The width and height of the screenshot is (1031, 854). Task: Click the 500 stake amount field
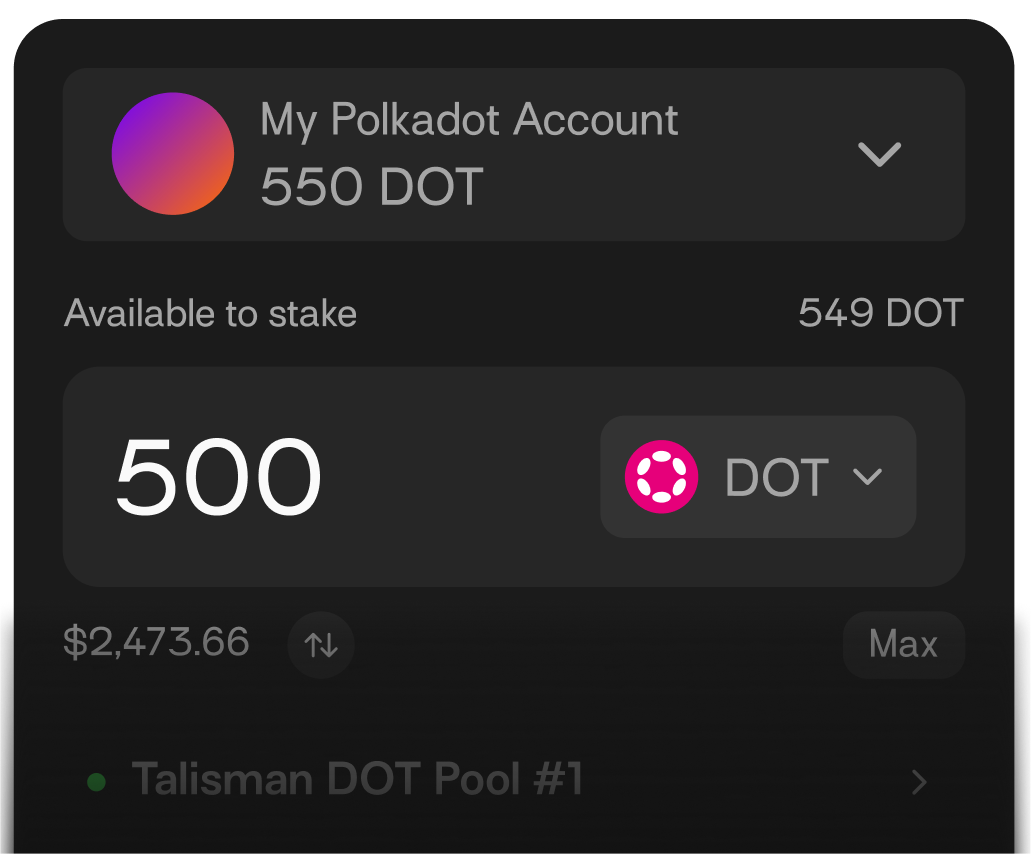tap(219, 477)
